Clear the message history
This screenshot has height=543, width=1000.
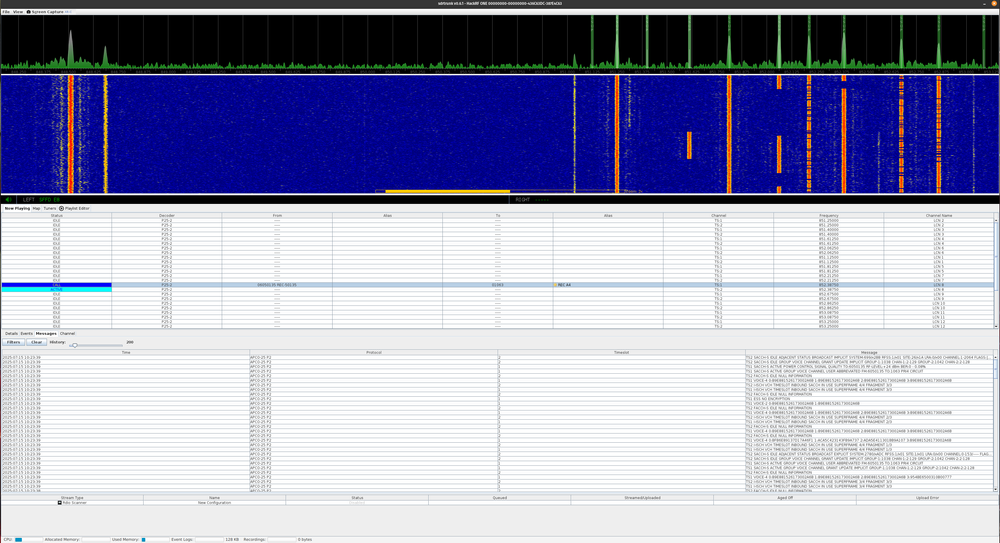tap(36, 342)
